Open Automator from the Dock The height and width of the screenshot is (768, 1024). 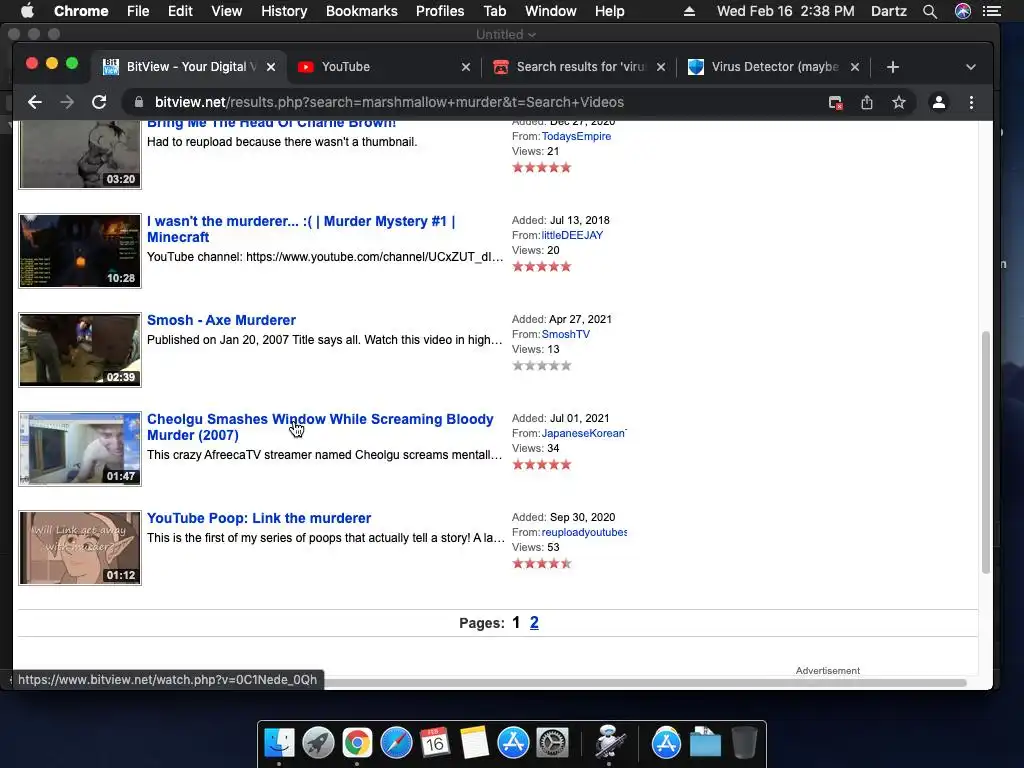coord(610,743)
